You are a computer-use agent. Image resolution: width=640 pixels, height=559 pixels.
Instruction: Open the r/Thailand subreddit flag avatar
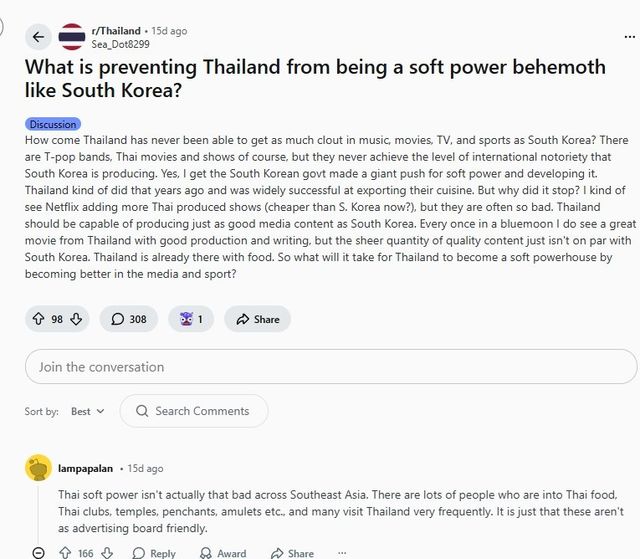(71, 37)
